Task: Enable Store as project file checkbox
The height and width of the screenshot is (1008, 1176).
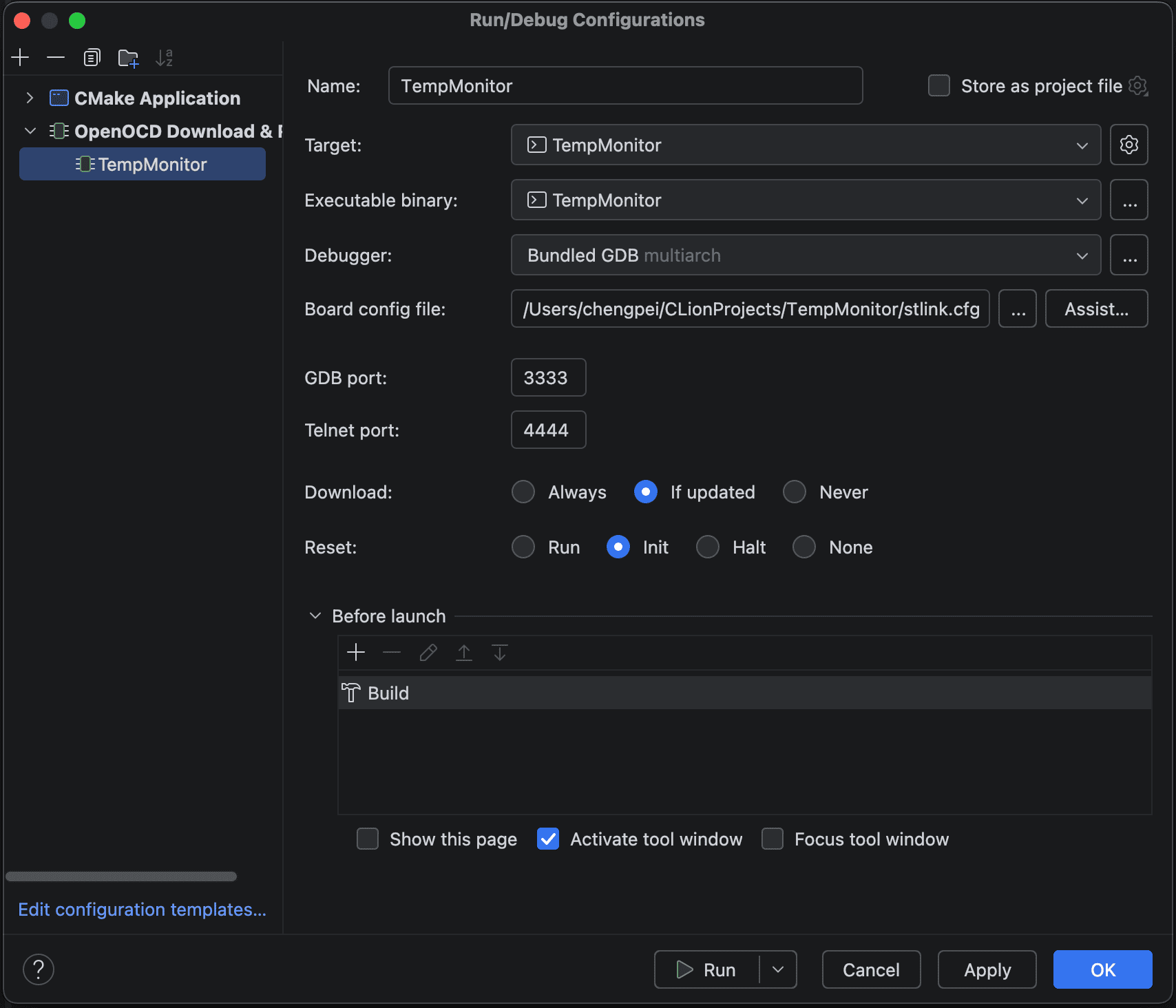Action: 939,86
